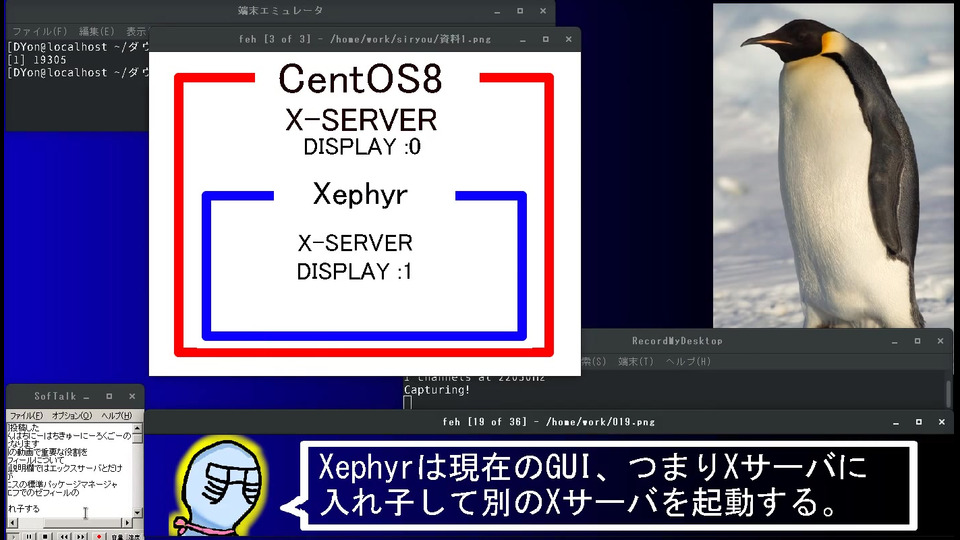Click 'フィールについて' line in SofTalk text
Image resolution: width=960 pixels, height=540 pixels.
pyautogui.click(x=36, y=460)
